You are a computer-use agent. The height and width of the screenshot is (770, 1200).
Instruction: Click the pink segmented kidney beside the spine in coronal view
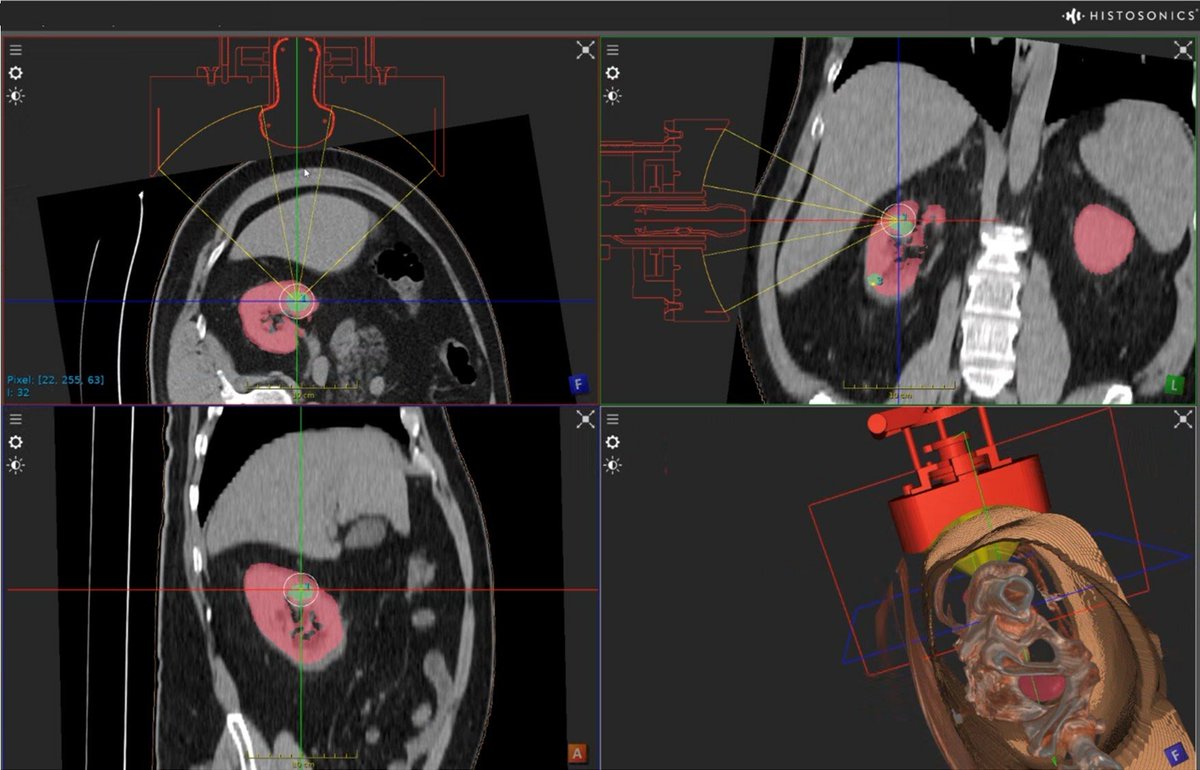[x=1105, y=239]
